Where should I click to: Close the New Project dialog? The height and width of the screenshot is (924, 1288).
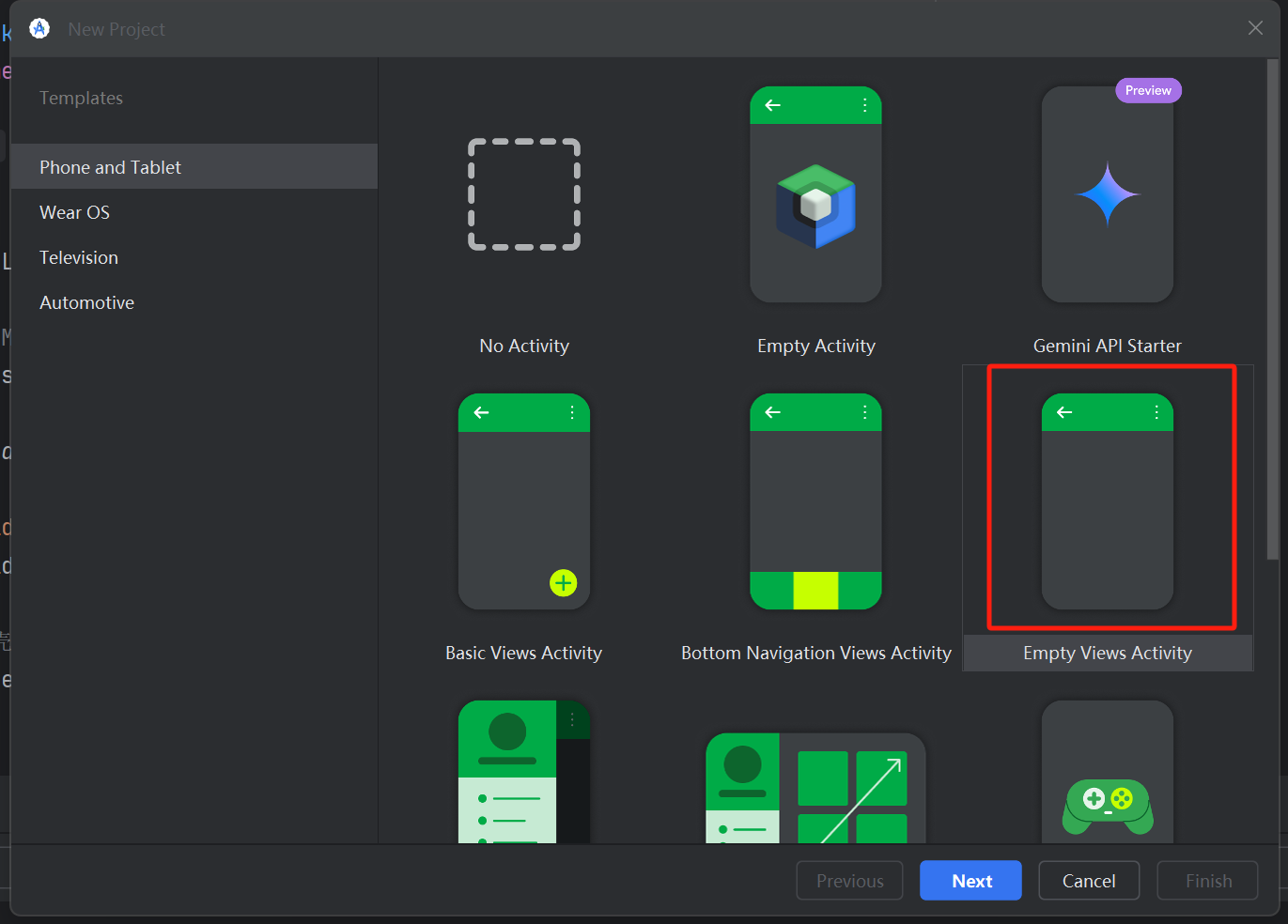[x=1255, y=28]
